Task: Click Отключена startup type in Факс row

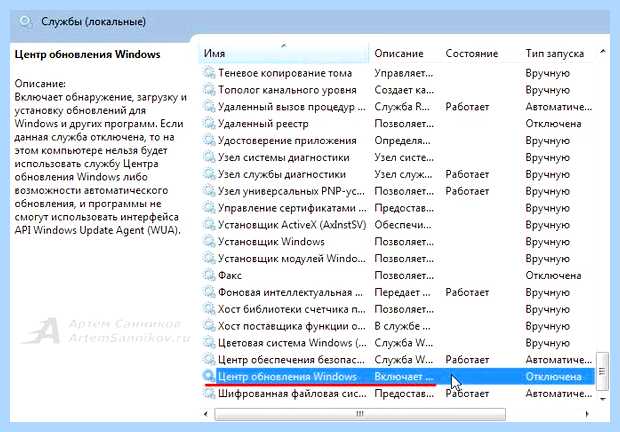Action: click(553, 275)
